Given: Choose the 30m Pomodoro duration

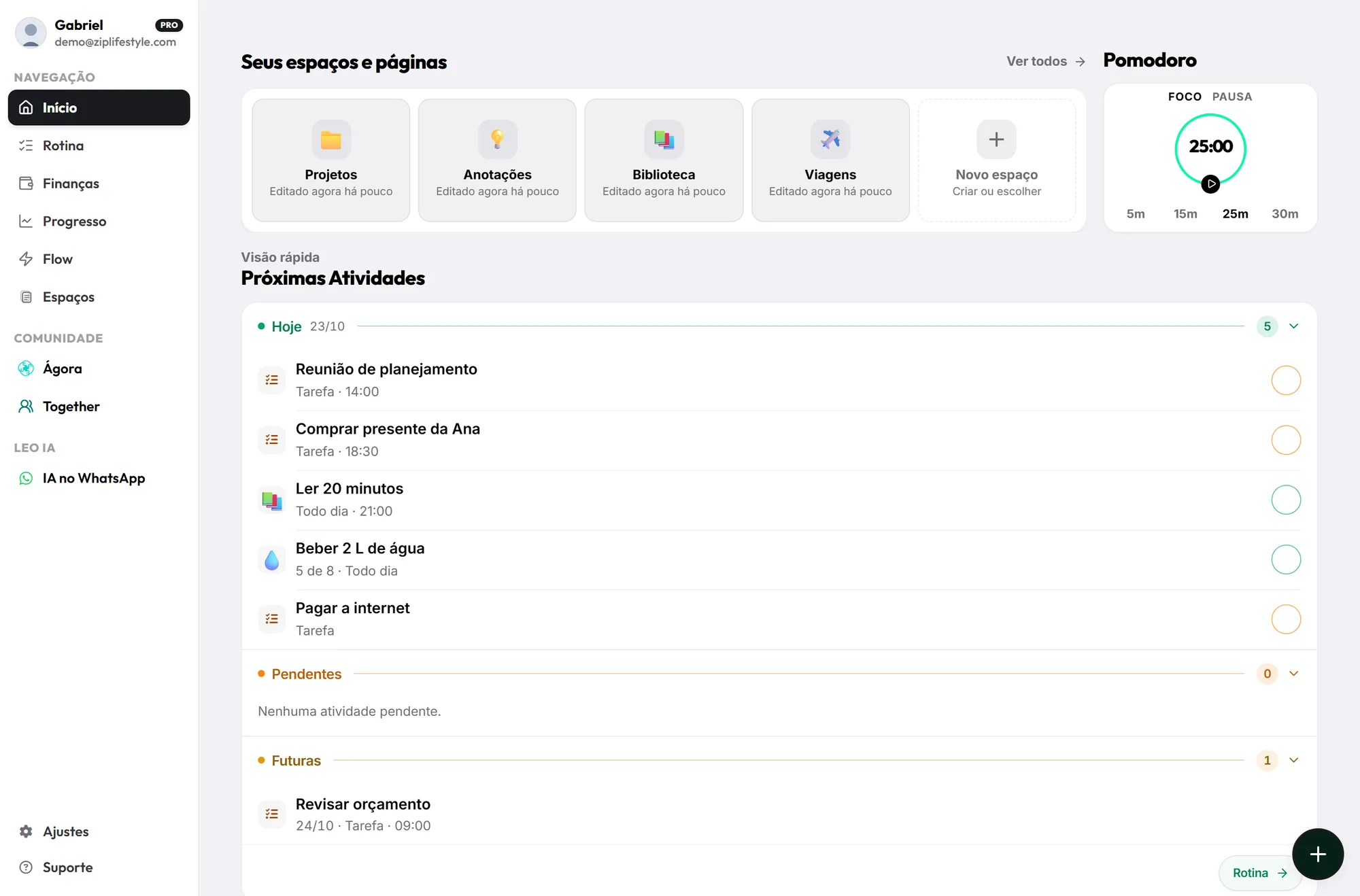Looking at the screenshot, I should [x=1285, y=213].
